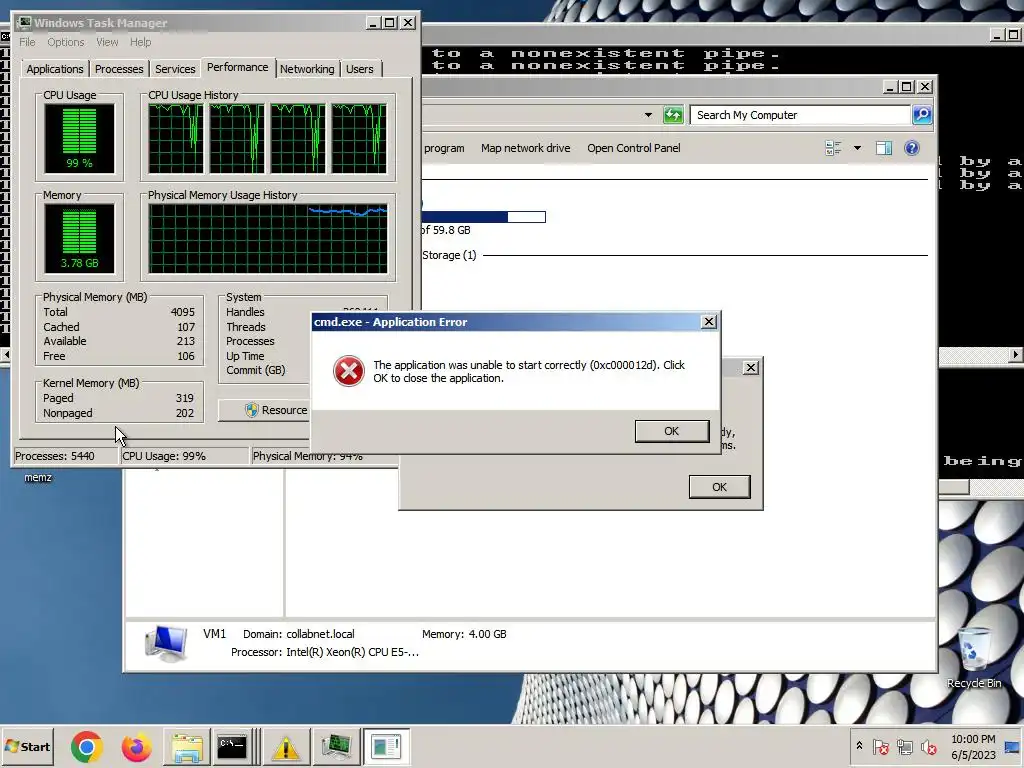Image resolution: width=1024 pixels, height=768 pixels.
Task: Click the CPU Usage 99% gauge
Action: point(79,138)
